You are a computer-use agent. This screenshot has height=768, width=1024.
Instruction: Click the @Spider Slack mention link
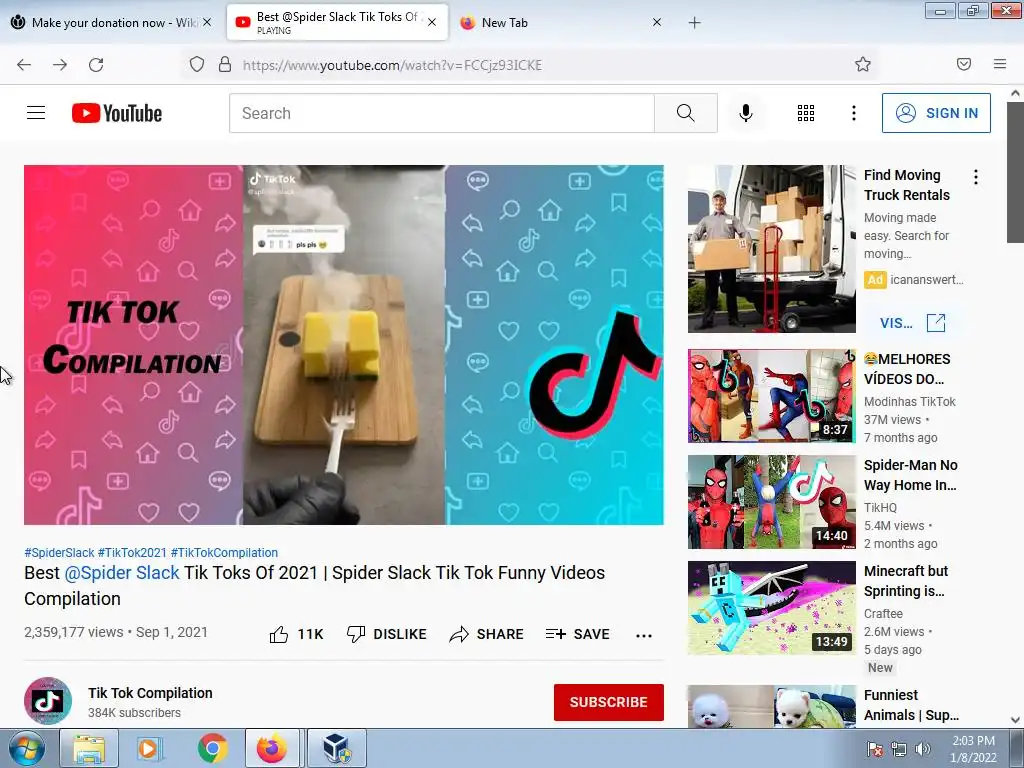(x=121, y=573)
